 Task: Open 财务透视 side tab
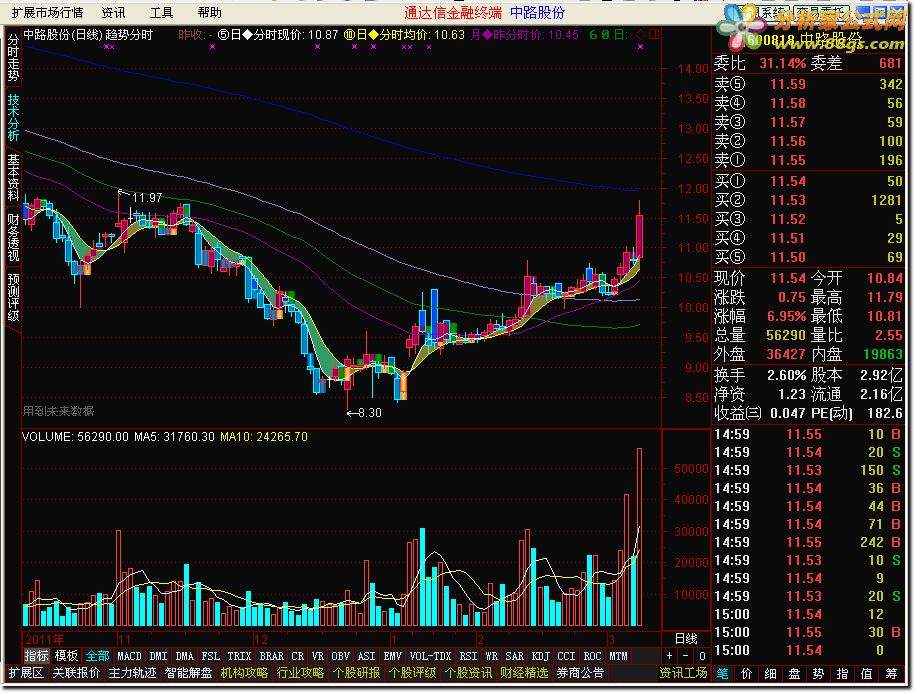(13, 237)
